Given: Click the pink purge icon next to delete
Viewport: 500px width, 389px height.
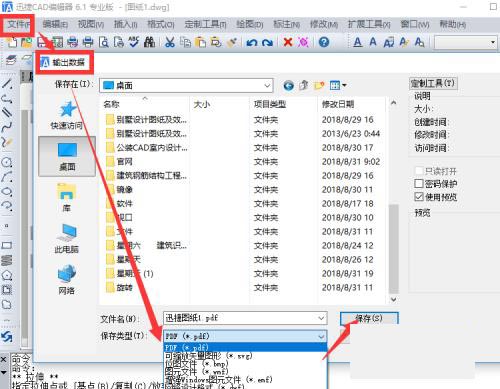Looking at the screenshot, I should (x=303, y=42).
